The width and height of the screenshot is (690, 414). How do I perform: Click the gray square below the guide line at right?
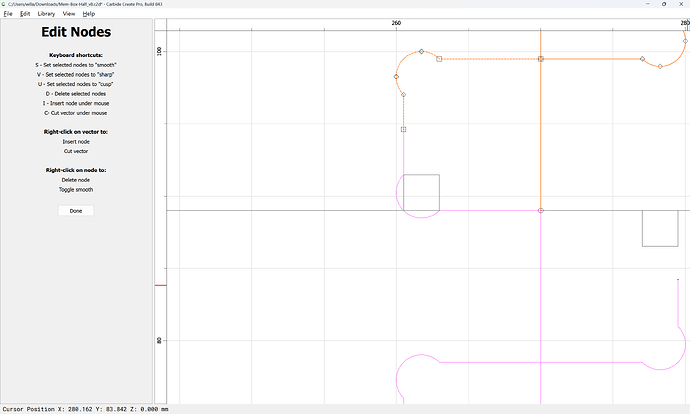[660, 228]
